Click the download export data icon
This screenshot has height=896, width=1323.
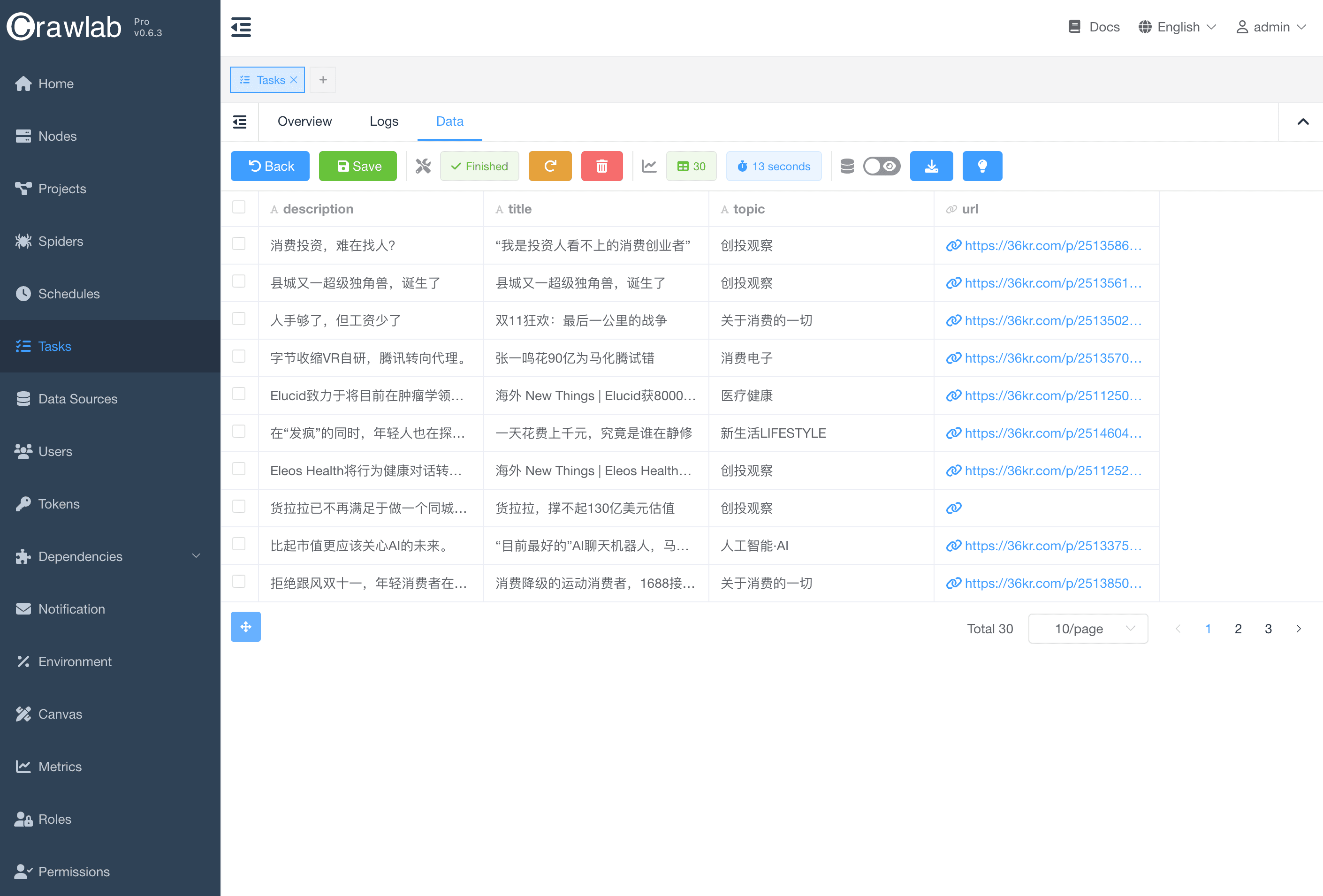coord(931,166)
